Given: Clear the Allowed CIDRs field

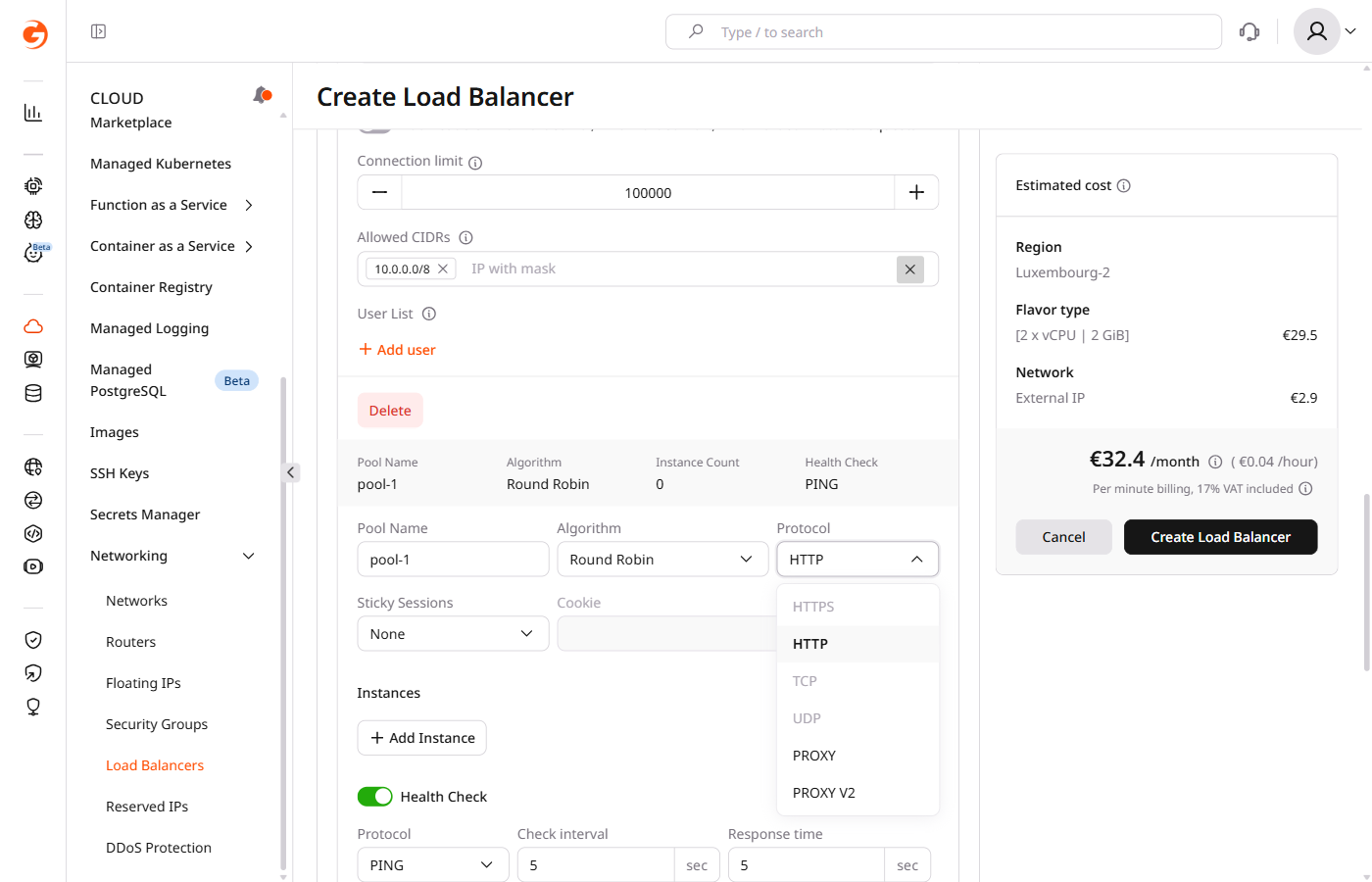Looking at the screenshot, I should [x=910, y=269].
